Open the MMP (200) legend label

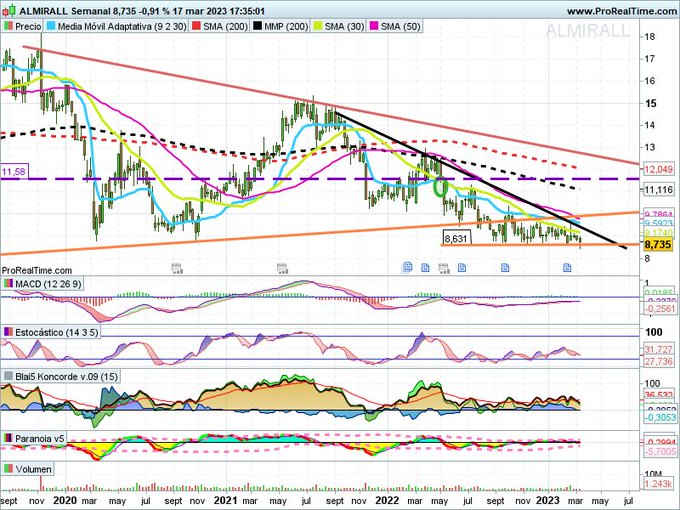point(286,26)
